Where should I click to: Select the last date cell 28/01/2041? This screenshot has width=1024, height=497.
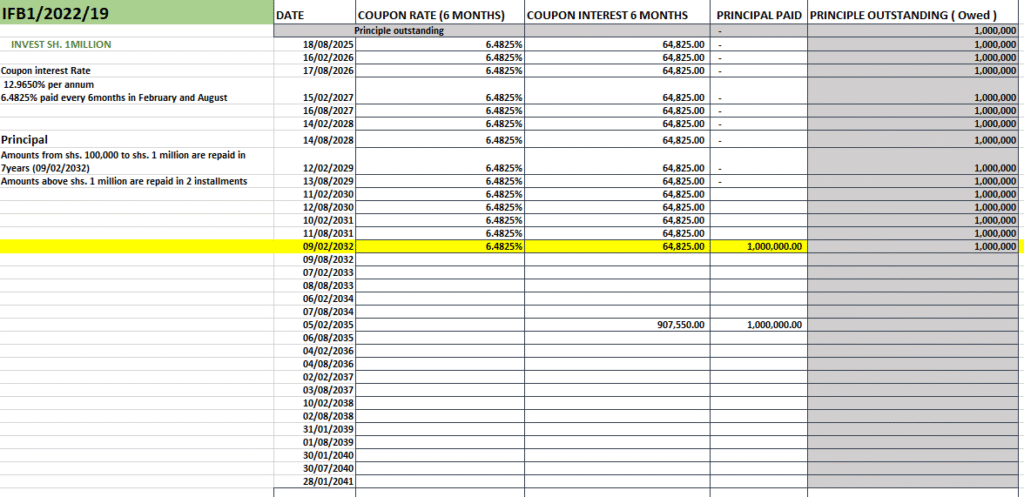tap(329, 481)
